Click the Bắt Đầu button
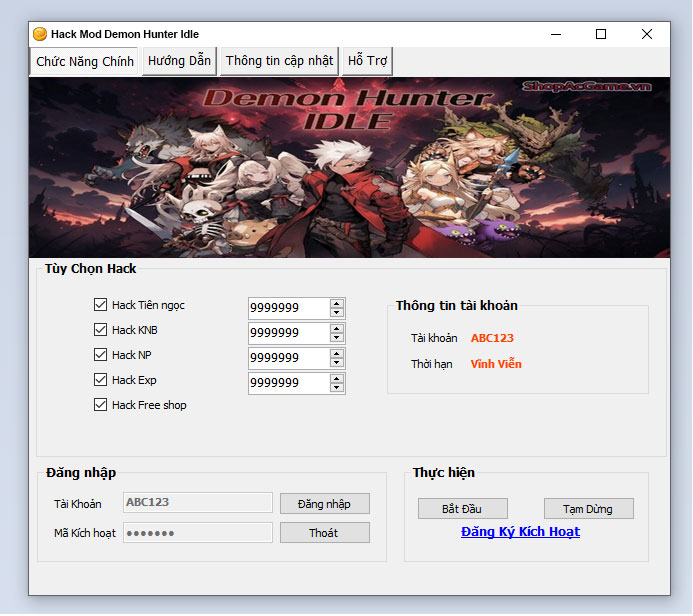 click(x=463, y=509)
